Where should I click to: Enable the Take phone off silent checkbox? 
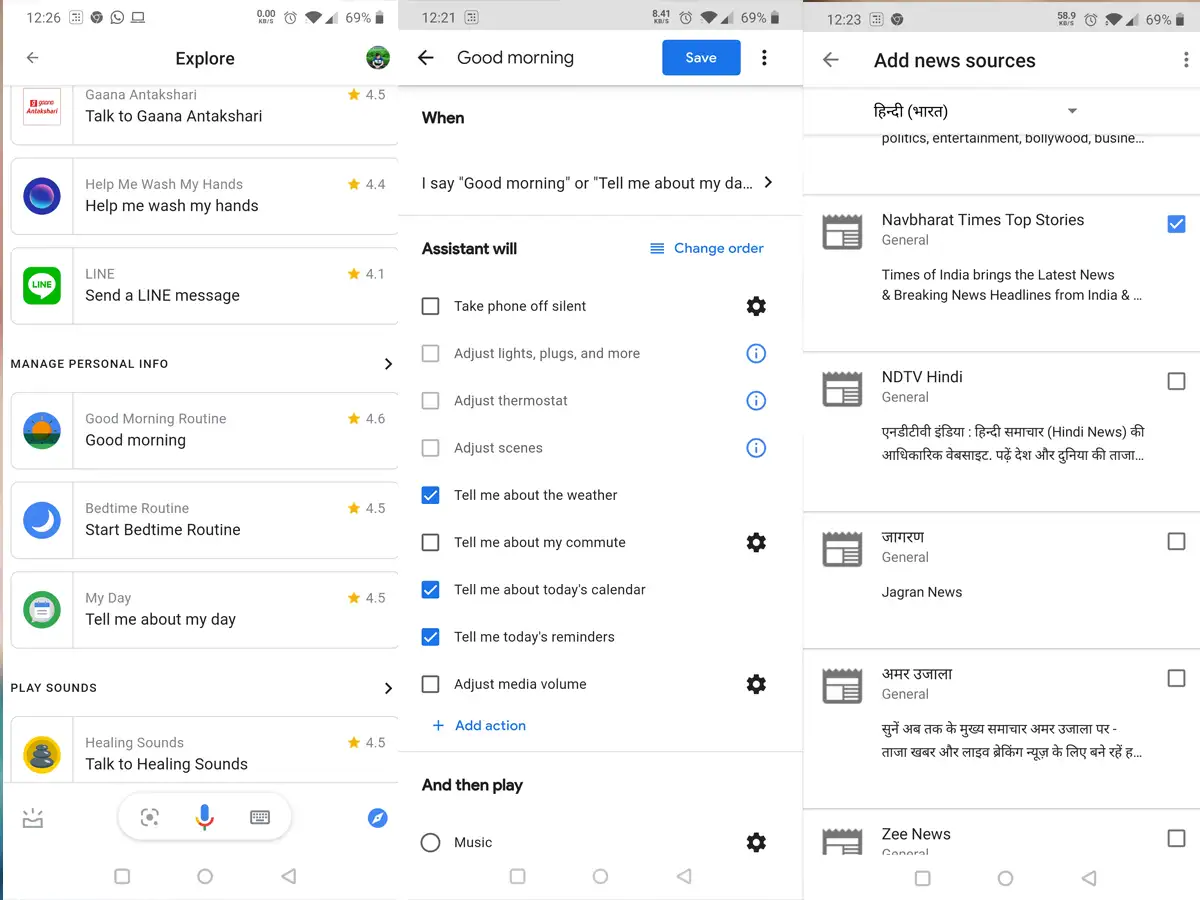431,306
